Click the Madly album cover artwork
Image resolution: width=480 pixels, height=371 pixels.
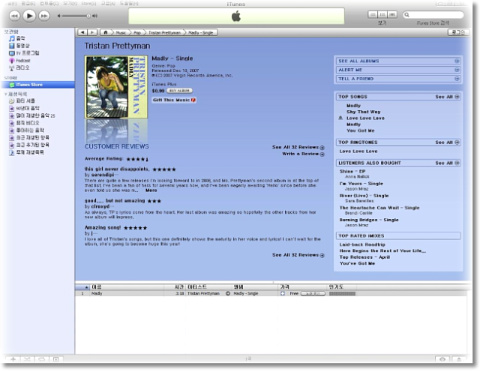click(116, 87)
